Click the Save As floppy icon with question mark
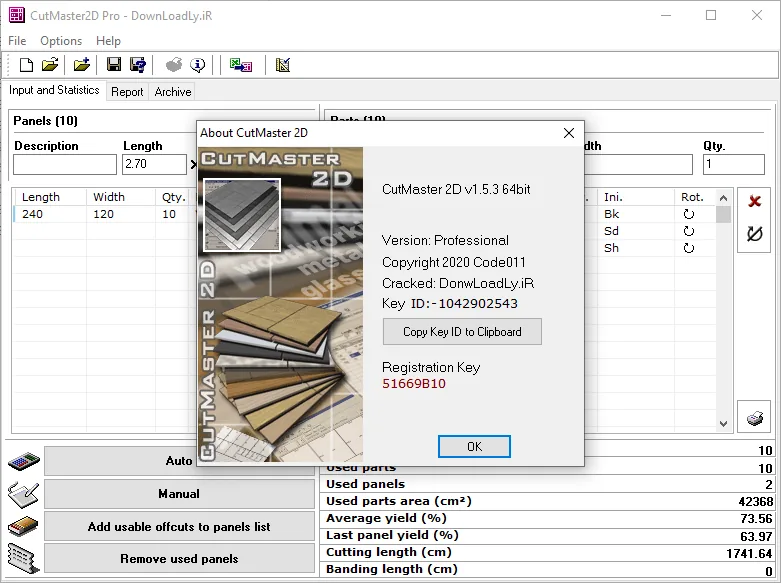The image size is (781, 583). [x=137, y=65]
